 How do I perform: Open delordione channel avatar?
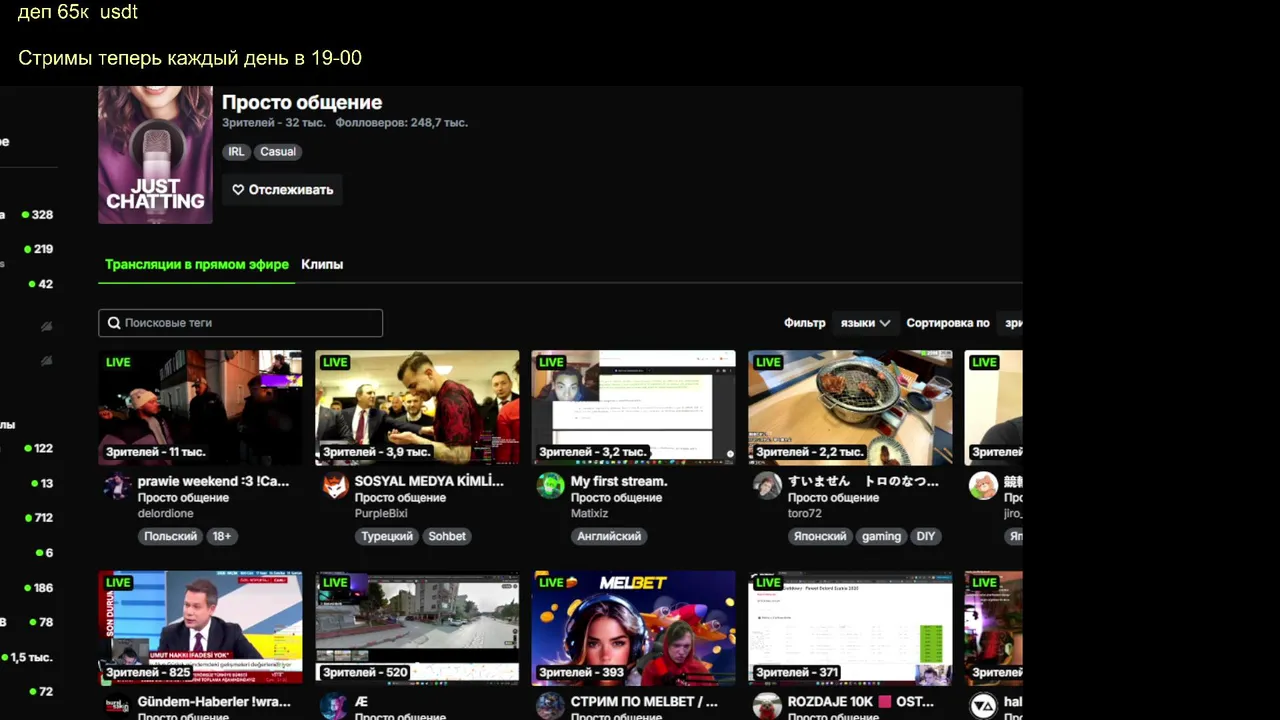pyautogui.click(x=118, y=486)
